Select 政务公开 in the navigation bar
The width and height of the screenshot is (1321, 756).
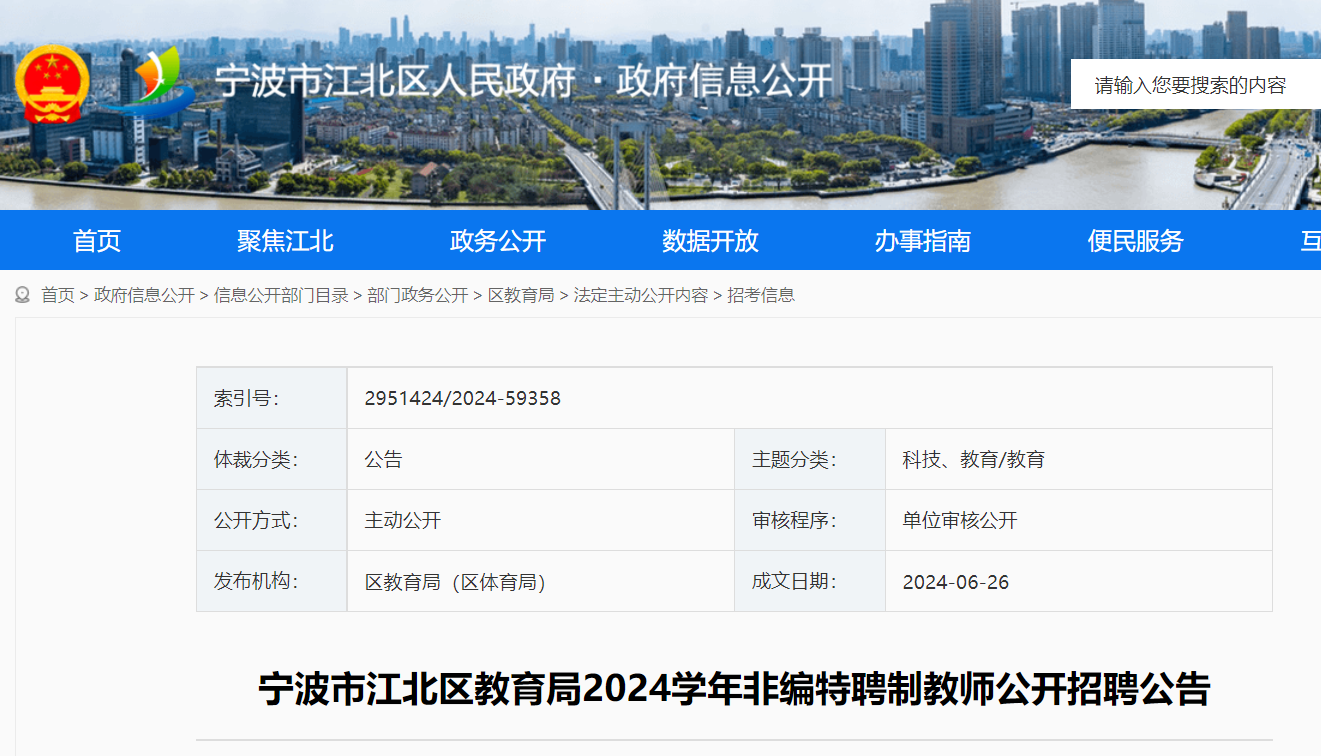(498, 241)
